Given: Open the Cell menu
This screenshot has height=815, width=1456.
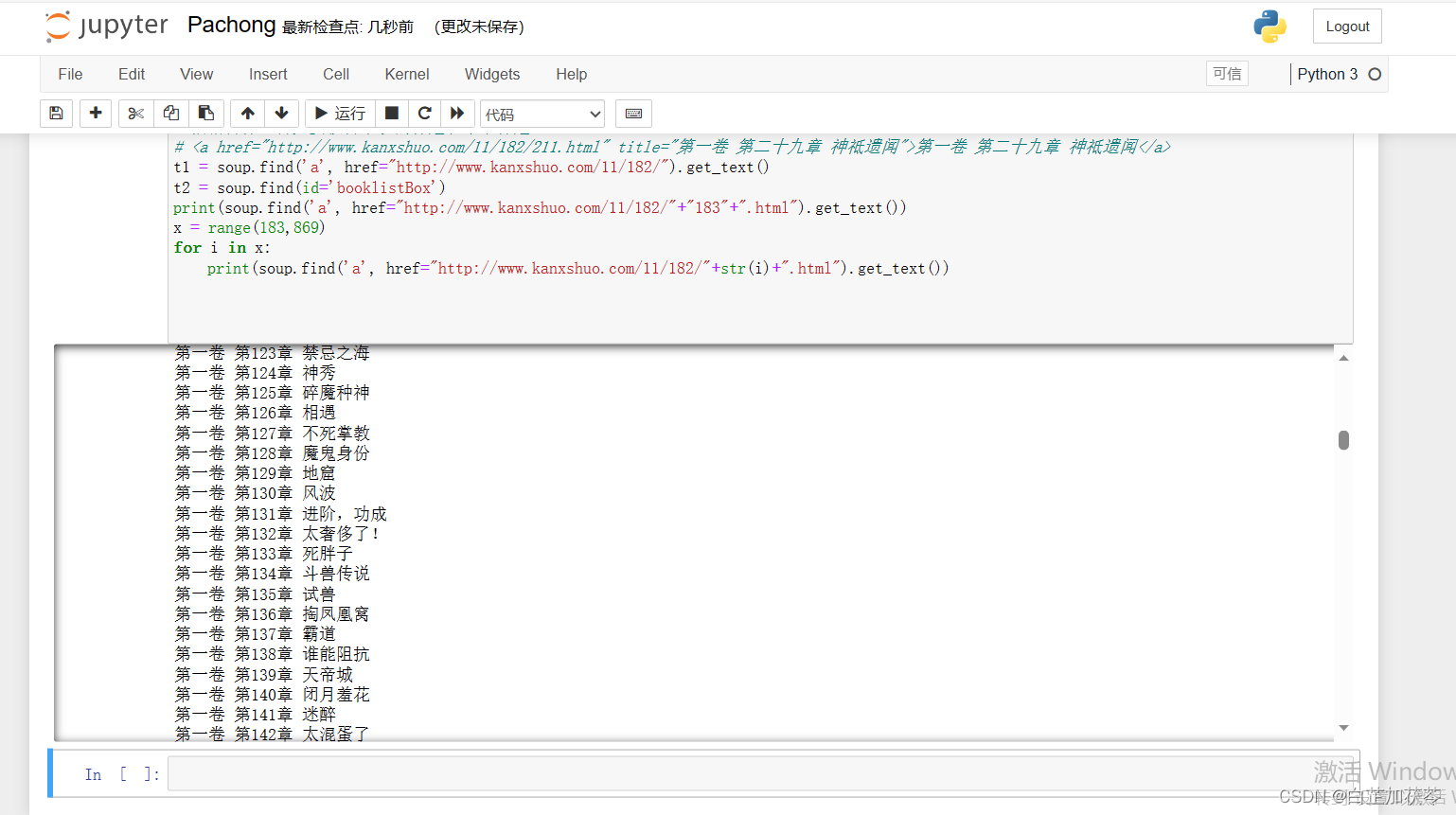Looking at the screenshot, I should pyautogui.click(x=336, y=74).
